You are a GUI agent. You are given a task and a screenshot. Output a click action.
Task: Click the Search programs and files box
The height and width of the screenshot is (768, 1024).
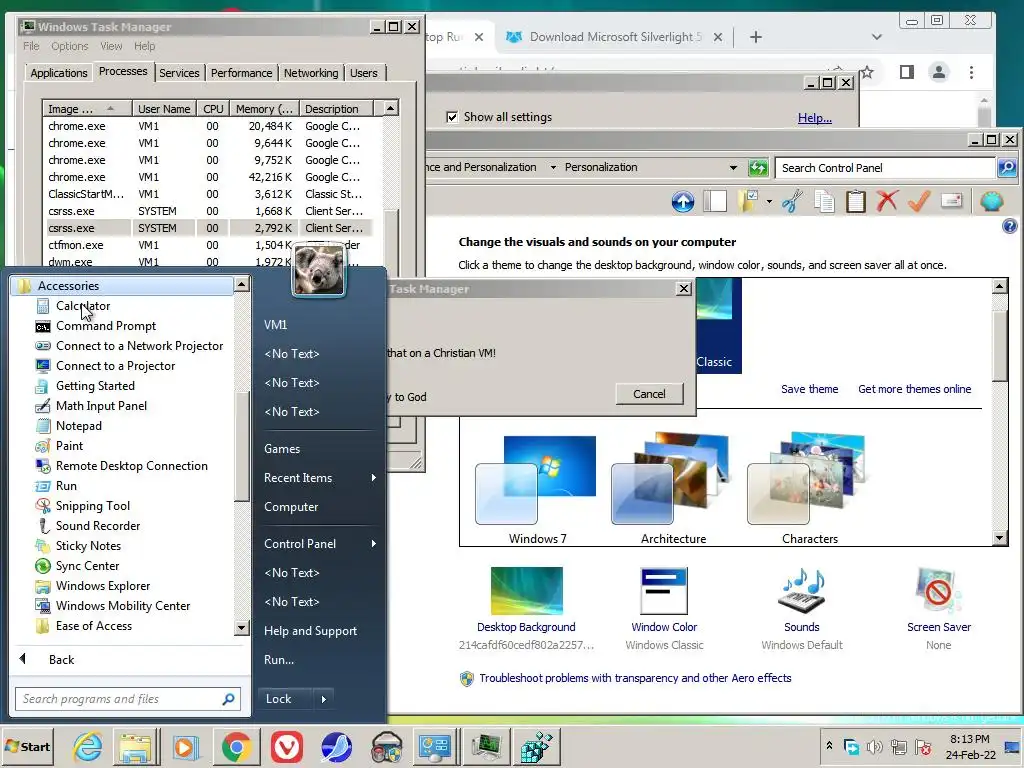point(128,699)
